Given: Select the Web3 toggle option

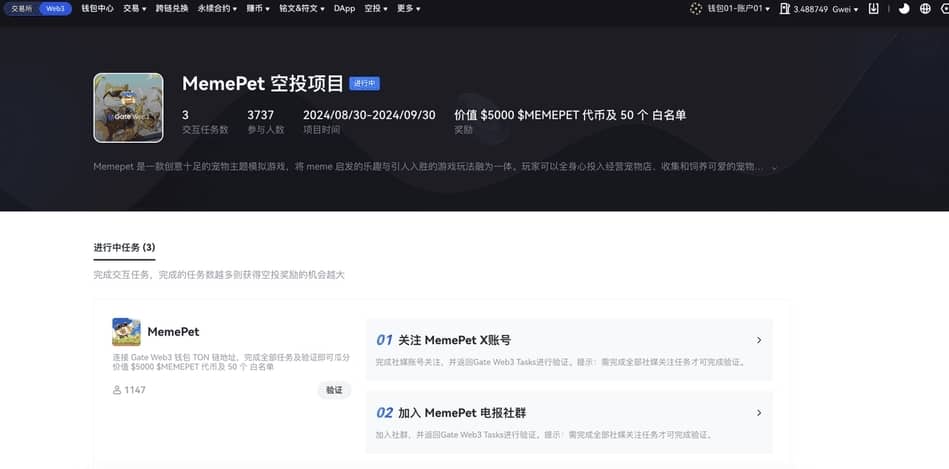Looking at the screenshot, I should click(x=56, y=9).
